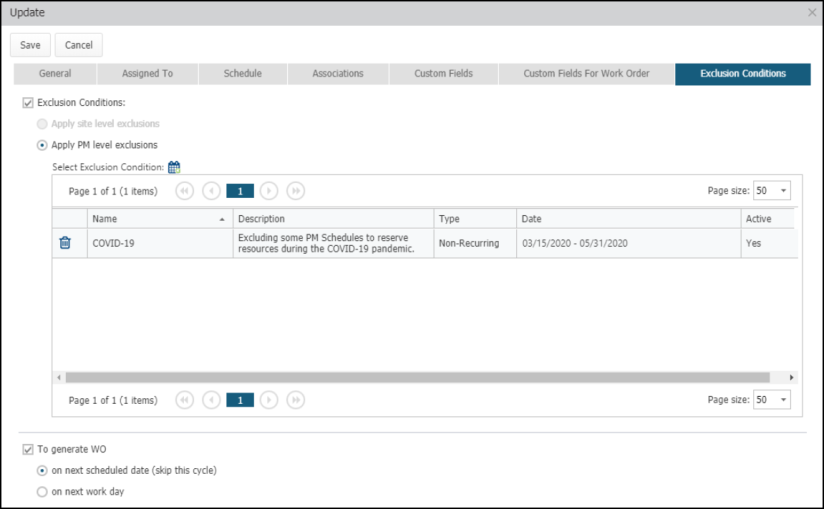This screenshot has height=509, width=824.
Task: Sort by Date column header
Action: click(x=629, y=219)
